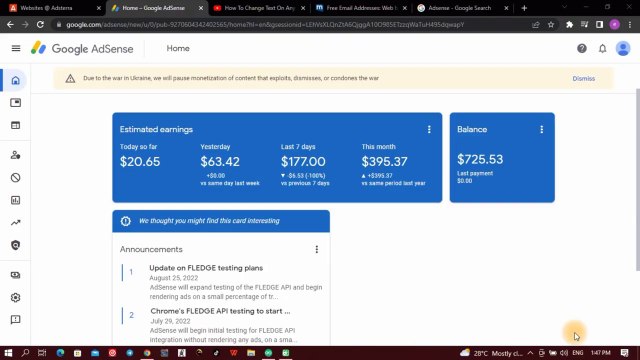Image resolution: width=640 pixels, height=360 pixels.
Task: Open Reports bar chart icon in sidebar
Action: (16, 200)
